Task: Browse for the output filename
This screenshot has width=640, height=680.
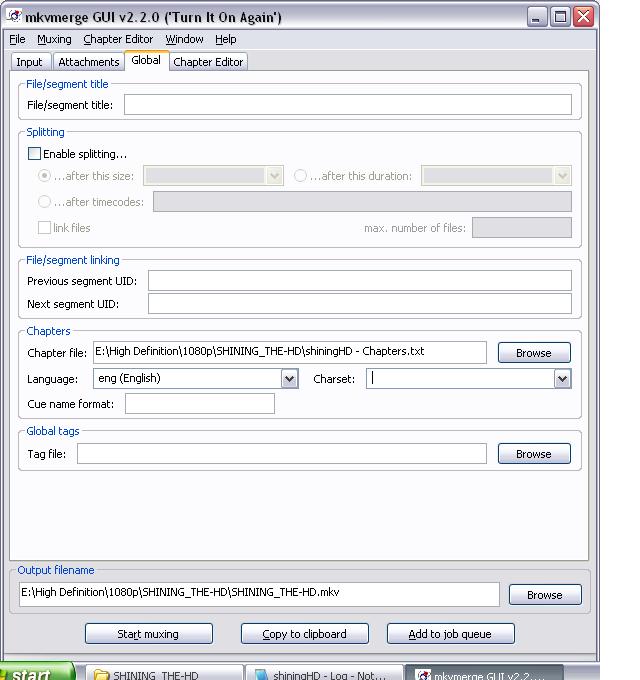Action: [545, 595]
